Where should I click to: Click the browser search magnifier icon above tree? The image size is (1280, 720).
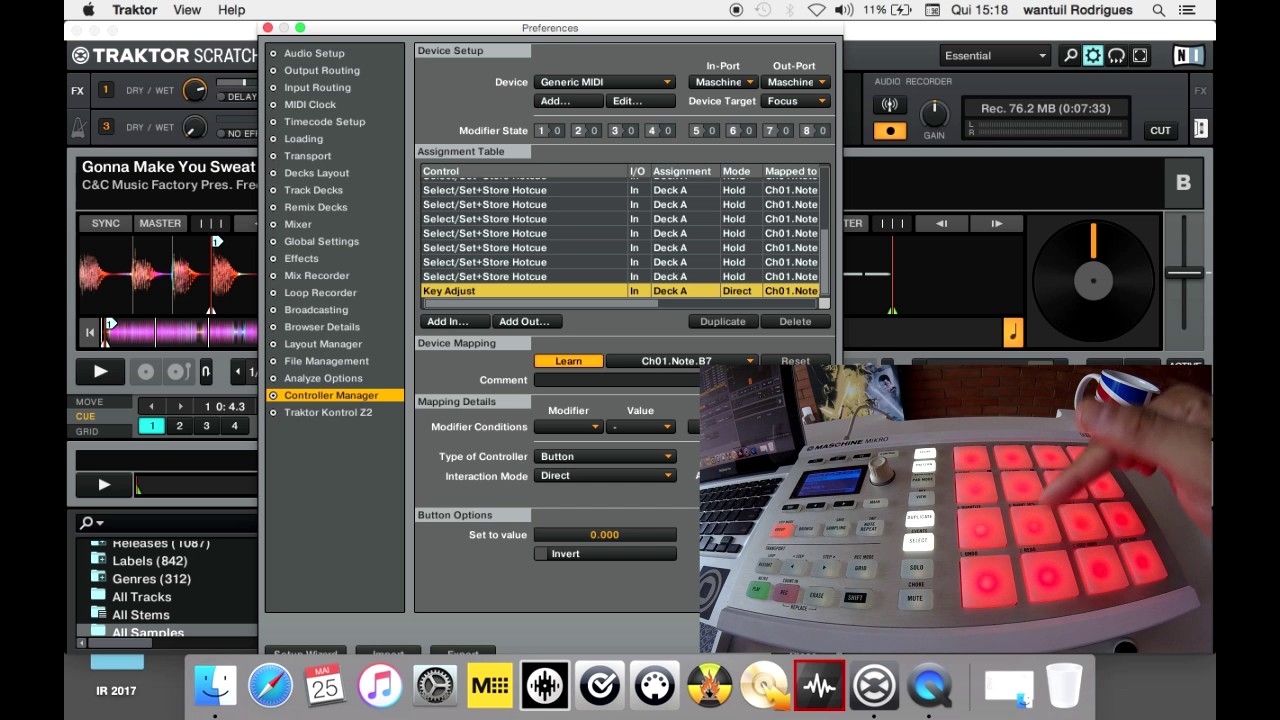pos(87,522)
